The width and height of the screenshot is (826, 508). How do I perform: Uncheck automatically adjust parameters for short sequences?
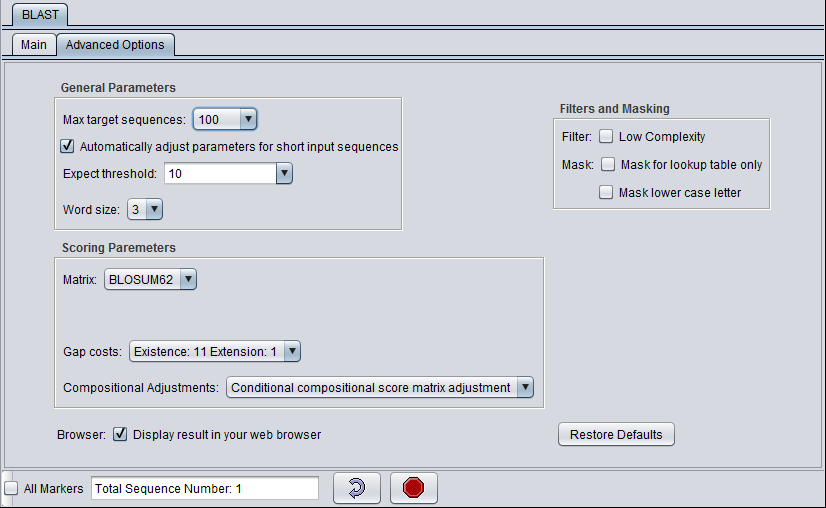pos(68,147)
